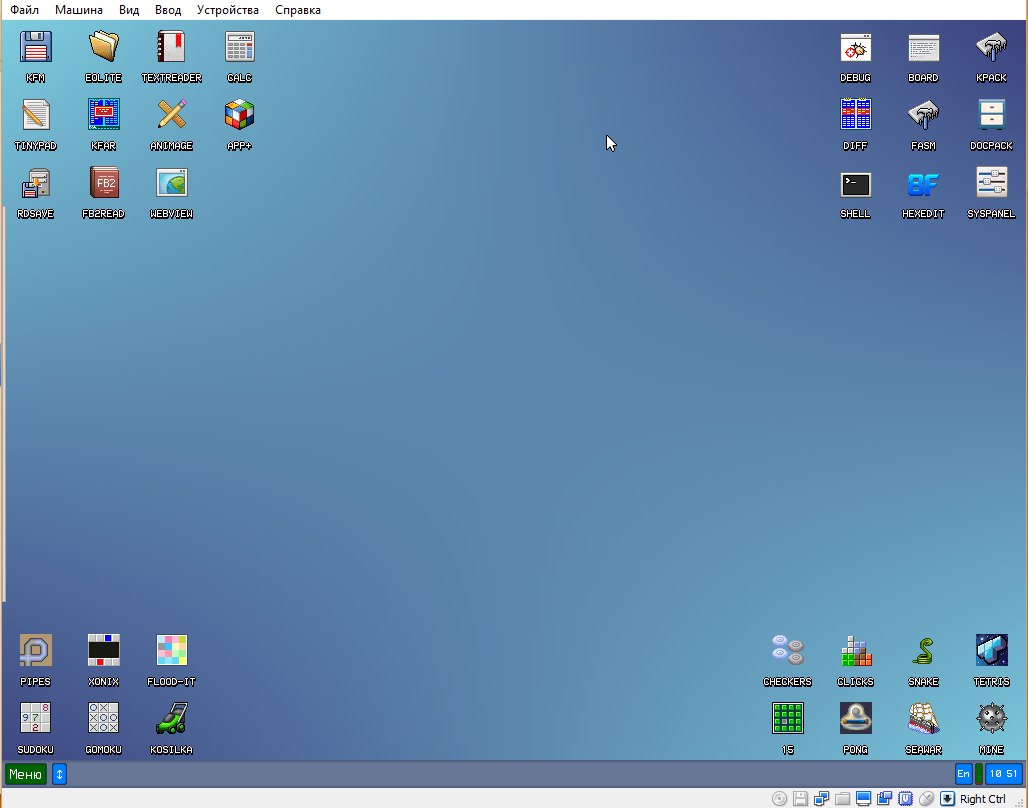Screen dimensions: 1028x808
Task: Open the ANIMAGE drawing icon
Action: (x=172, y=115)
